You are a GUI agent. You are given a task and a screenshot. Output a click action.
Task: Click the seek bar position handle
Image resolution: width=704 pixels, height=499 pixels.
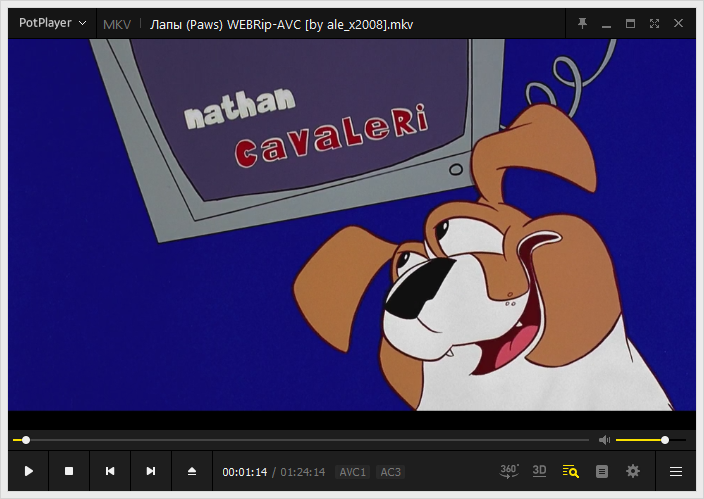(x=26, y=440)
